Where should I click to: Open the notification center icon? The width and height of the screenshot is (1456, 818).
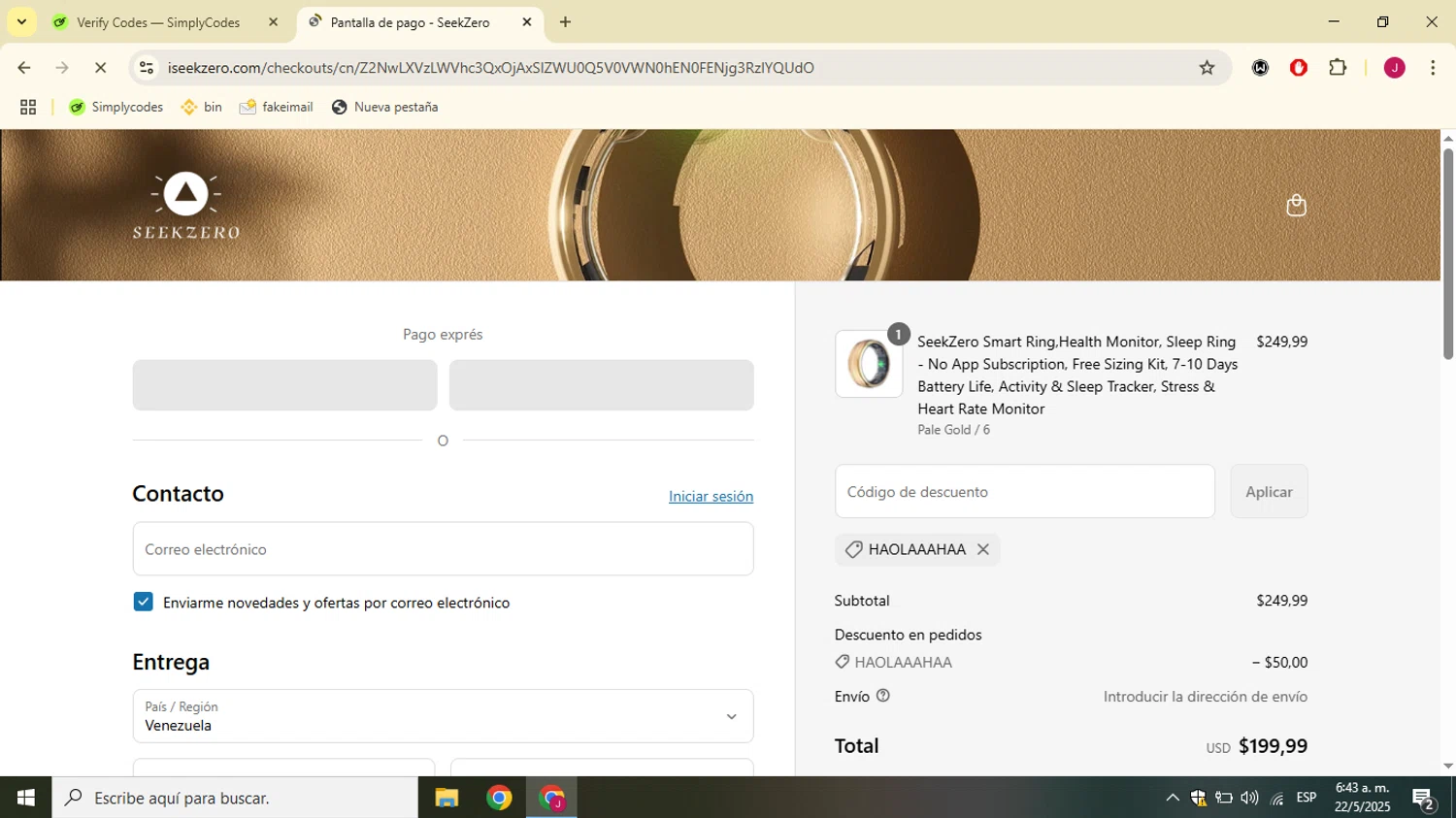[x=1424, y=799]
